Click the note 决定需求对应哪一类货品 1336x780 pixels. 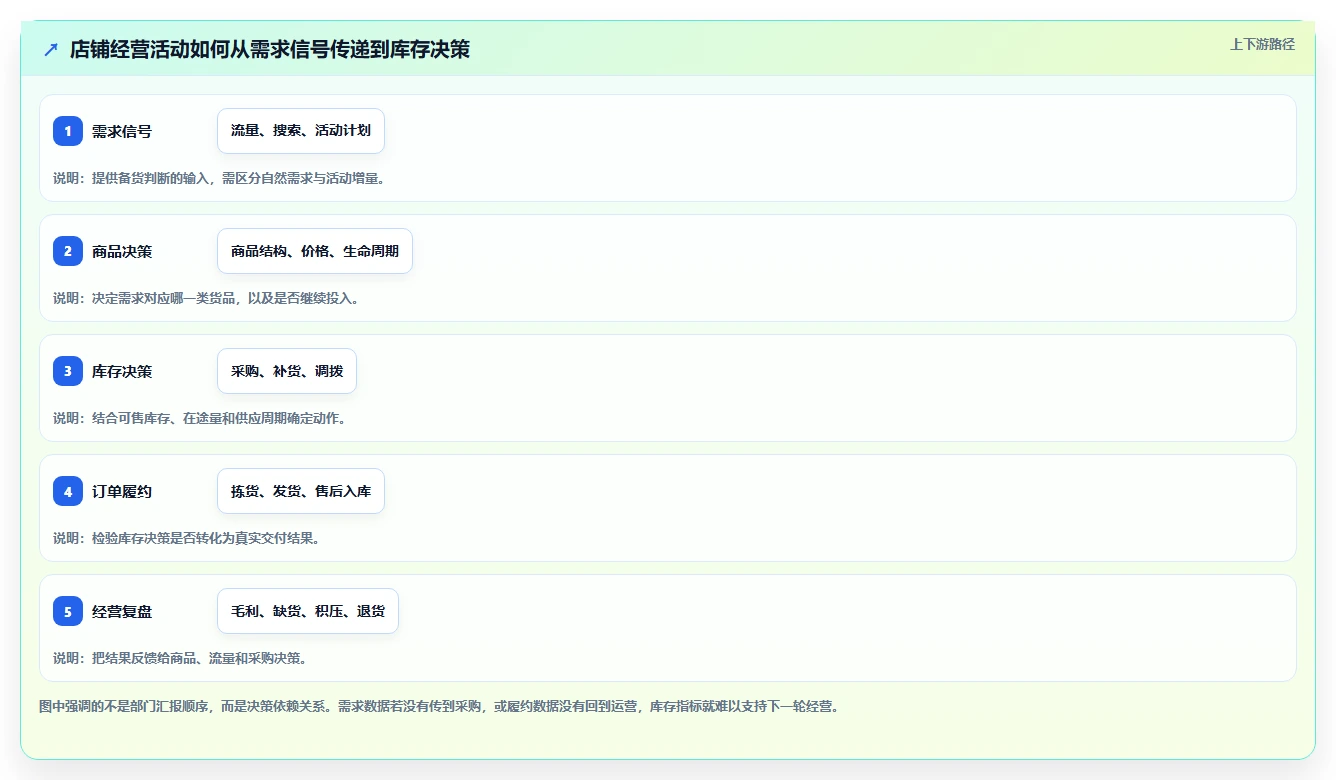pyautogui.click(x=164, y=298)
